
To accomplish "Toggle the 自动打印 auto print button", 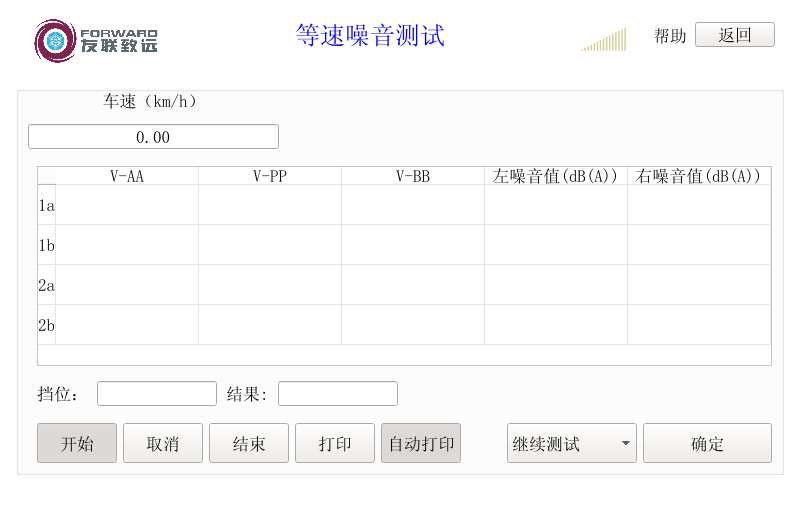I will point(421,443).
